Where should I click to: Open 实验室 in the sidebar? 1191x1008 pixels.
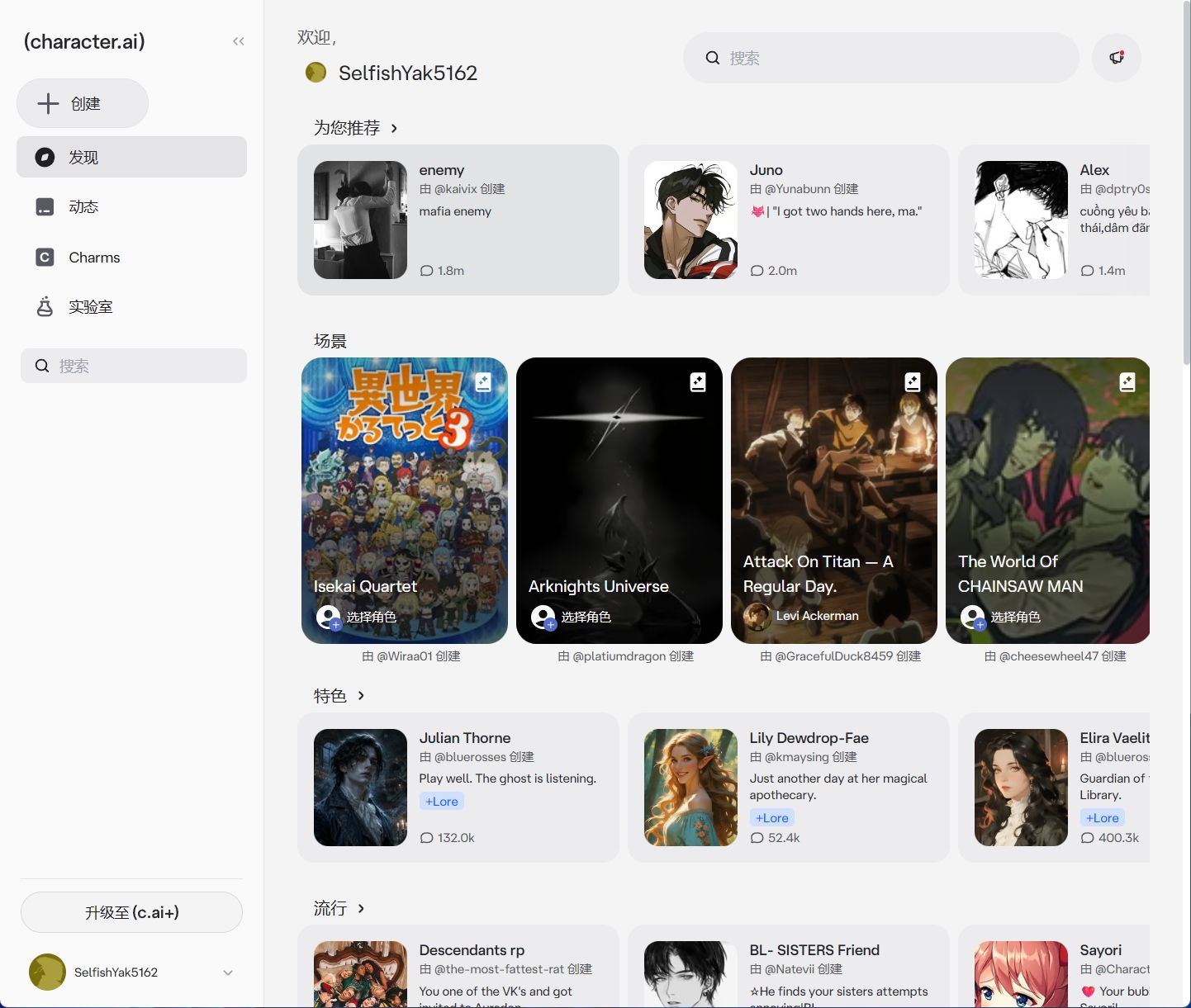click(x=131, y=306)
